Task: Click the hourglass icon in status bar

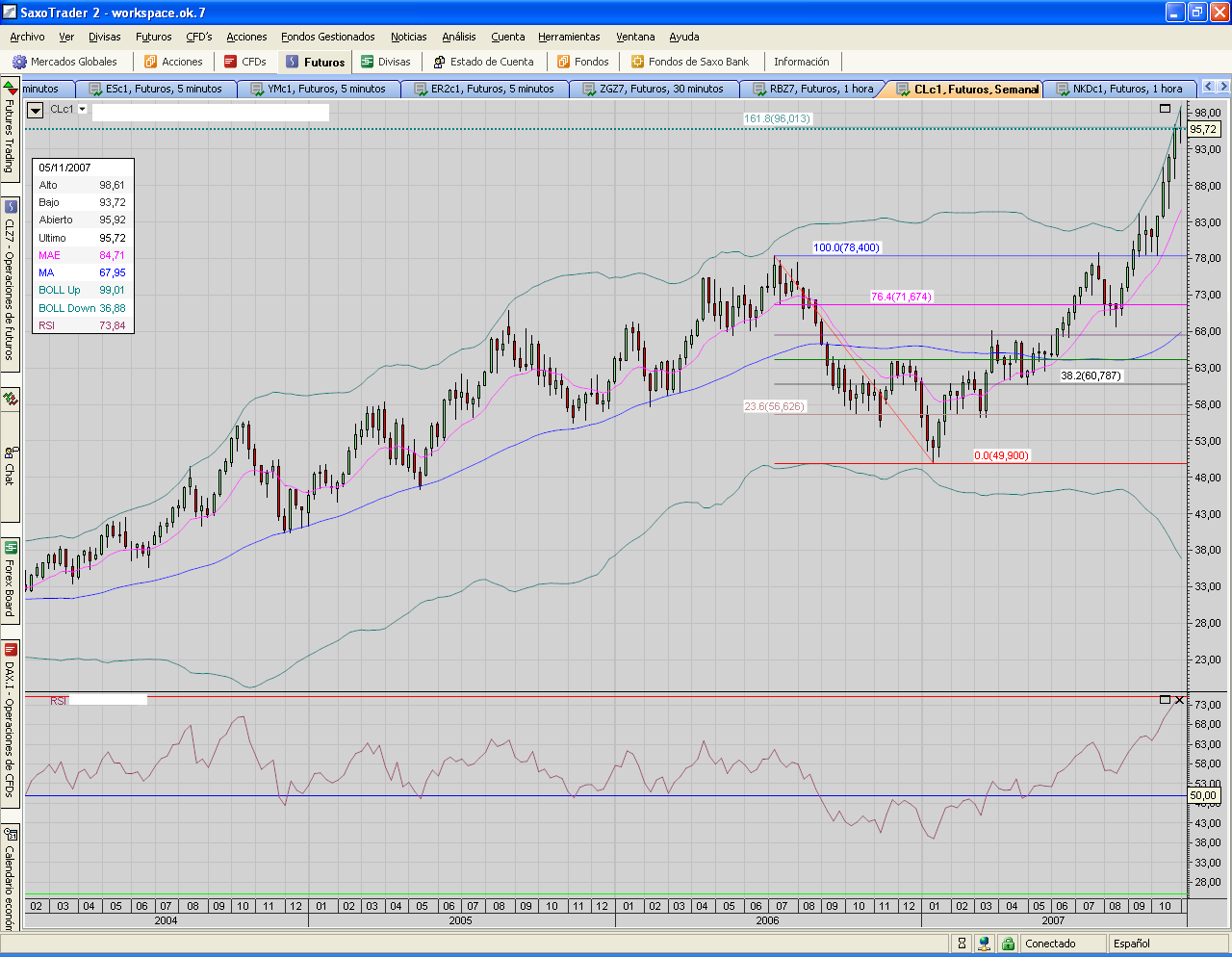Action: [962, 944]
